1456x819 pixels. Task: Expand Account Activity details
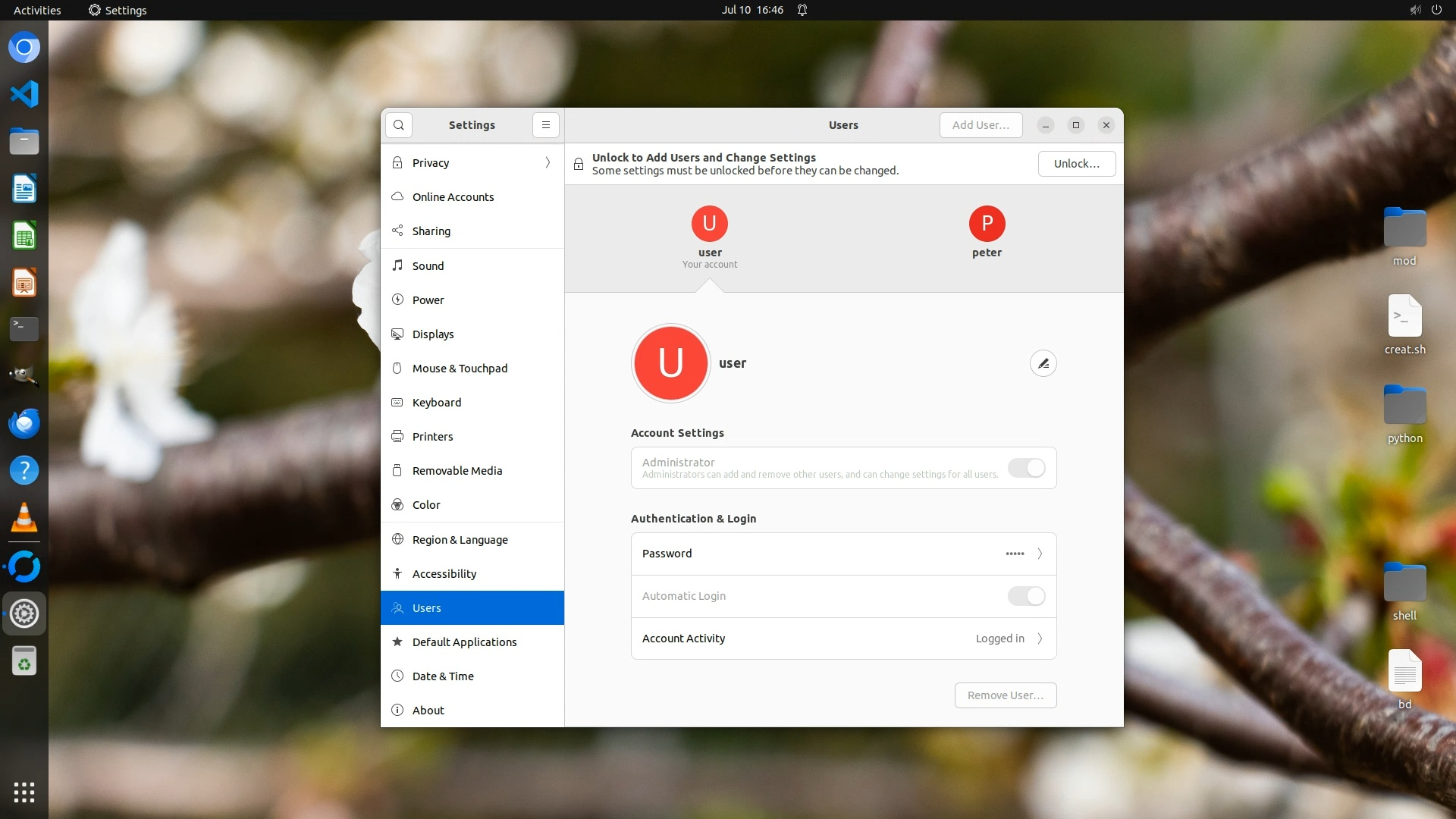tap(1040, 639)
